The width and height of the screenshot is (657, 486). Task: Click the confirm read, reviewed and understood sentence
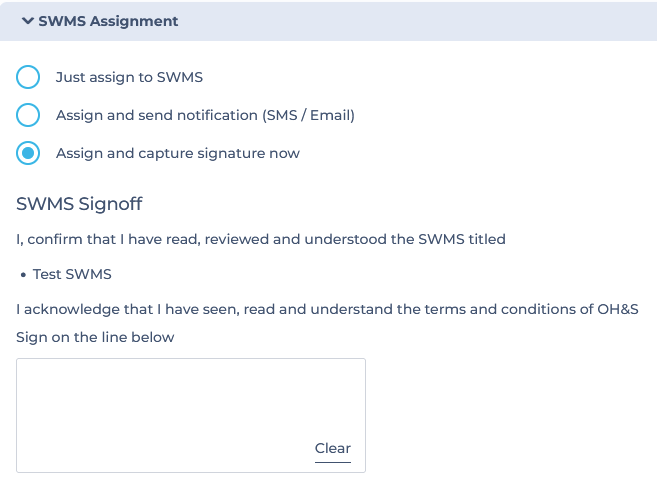pyautogui.click(x=261, y=239)
